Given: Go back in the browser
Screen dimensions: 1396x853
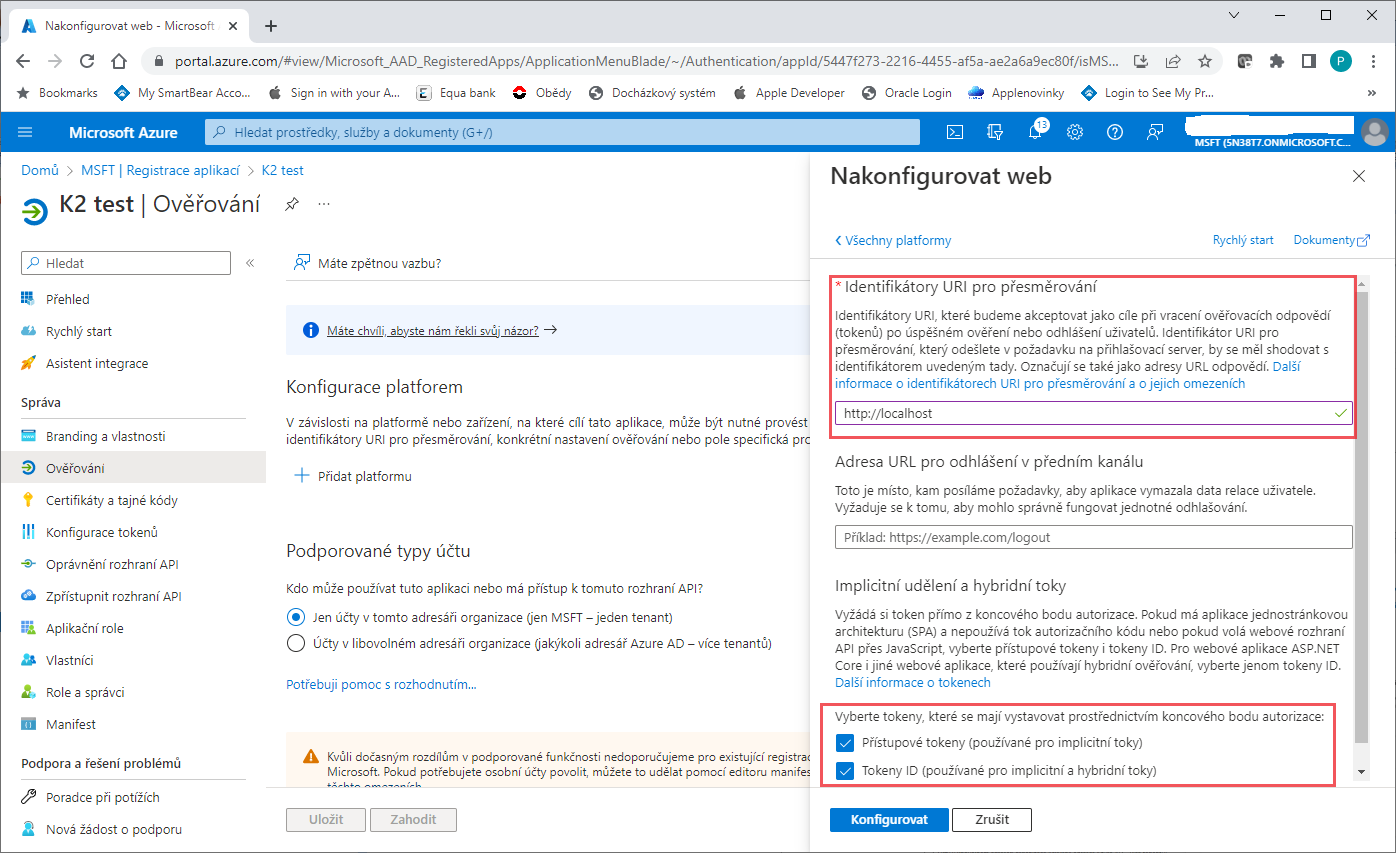Looking at the screenshot, I should [x=23, y=61].
